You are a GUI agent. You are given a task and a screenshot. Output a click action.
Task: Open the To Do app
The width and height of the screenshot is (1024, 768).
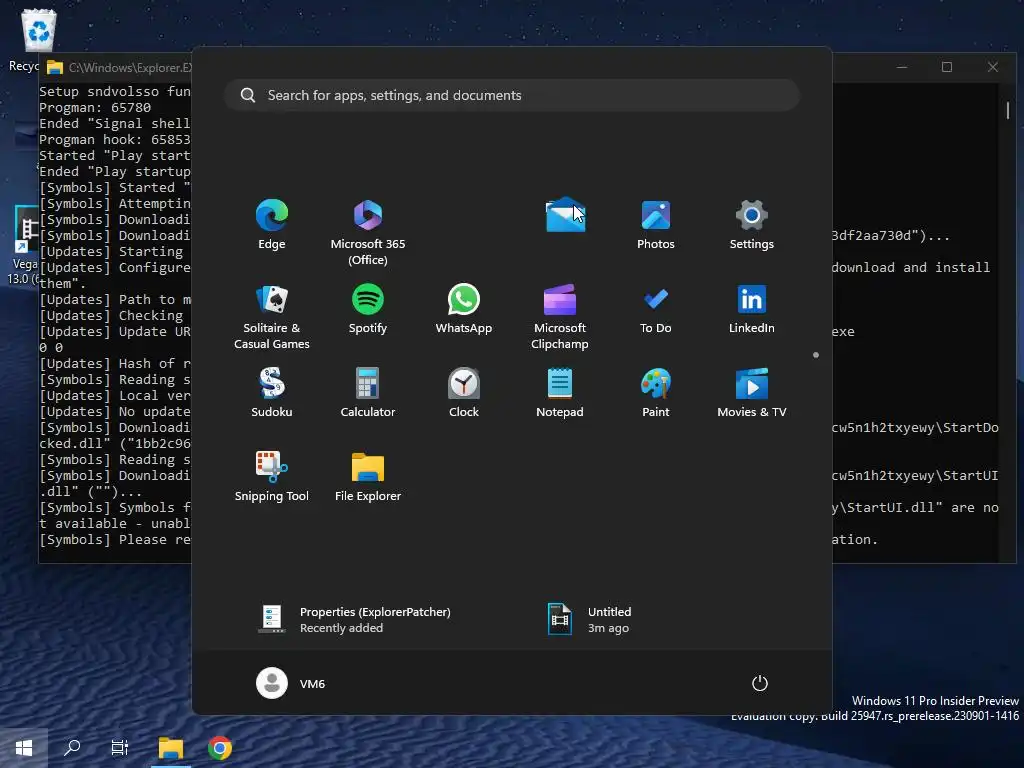point(656,309)
